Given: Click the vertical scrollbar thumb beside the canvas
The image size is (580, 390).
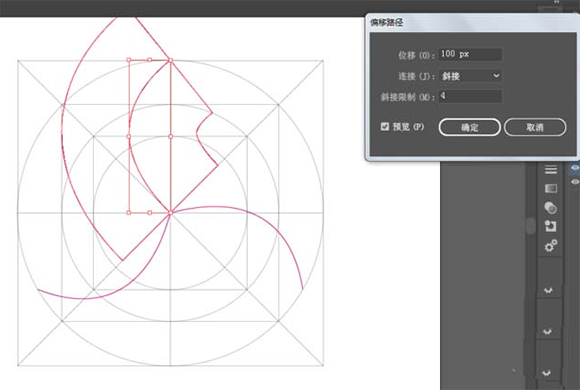Looking at the screenshot, I should [530, 226].
